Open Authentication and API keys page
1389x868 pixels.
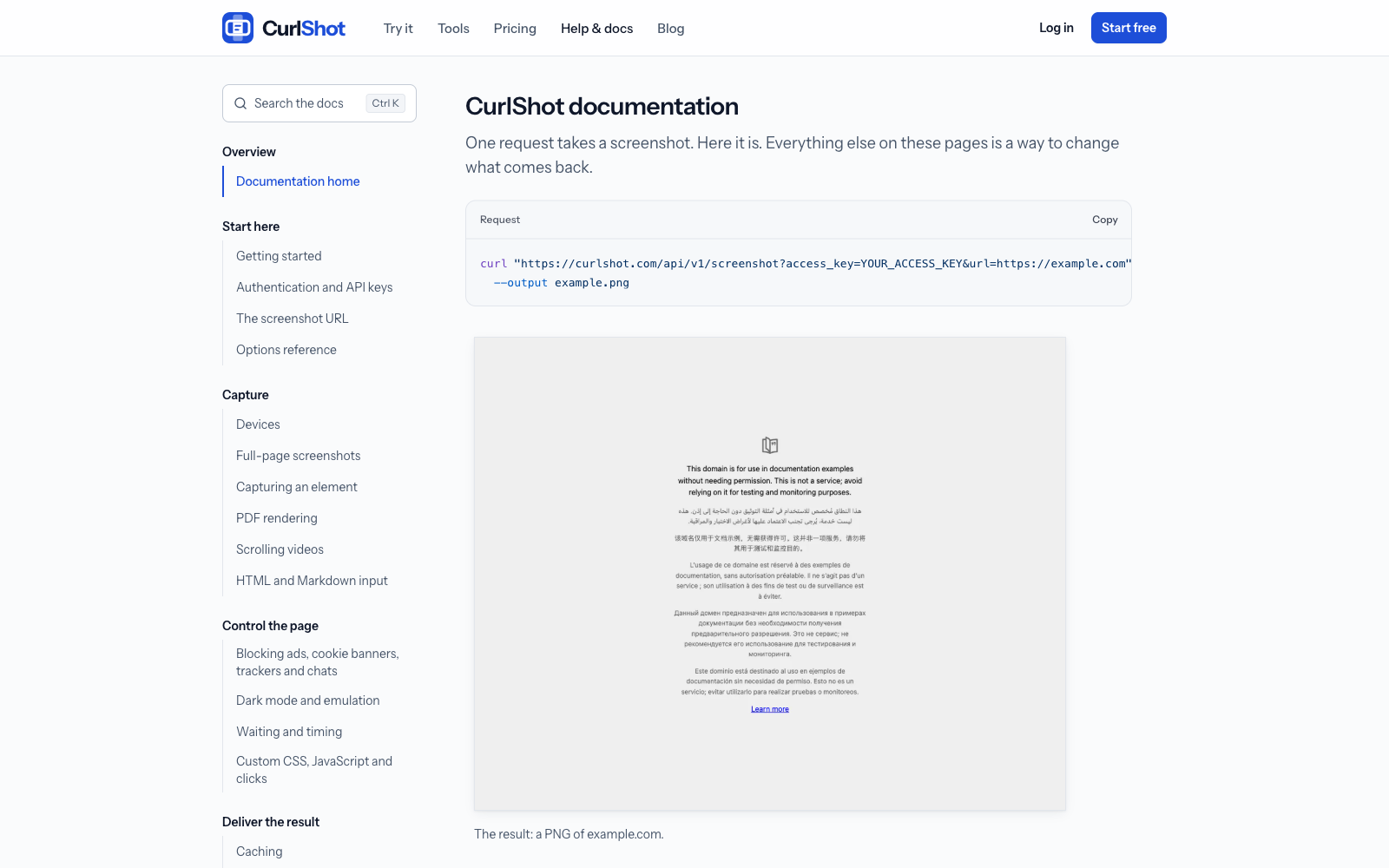click(314, 287)
